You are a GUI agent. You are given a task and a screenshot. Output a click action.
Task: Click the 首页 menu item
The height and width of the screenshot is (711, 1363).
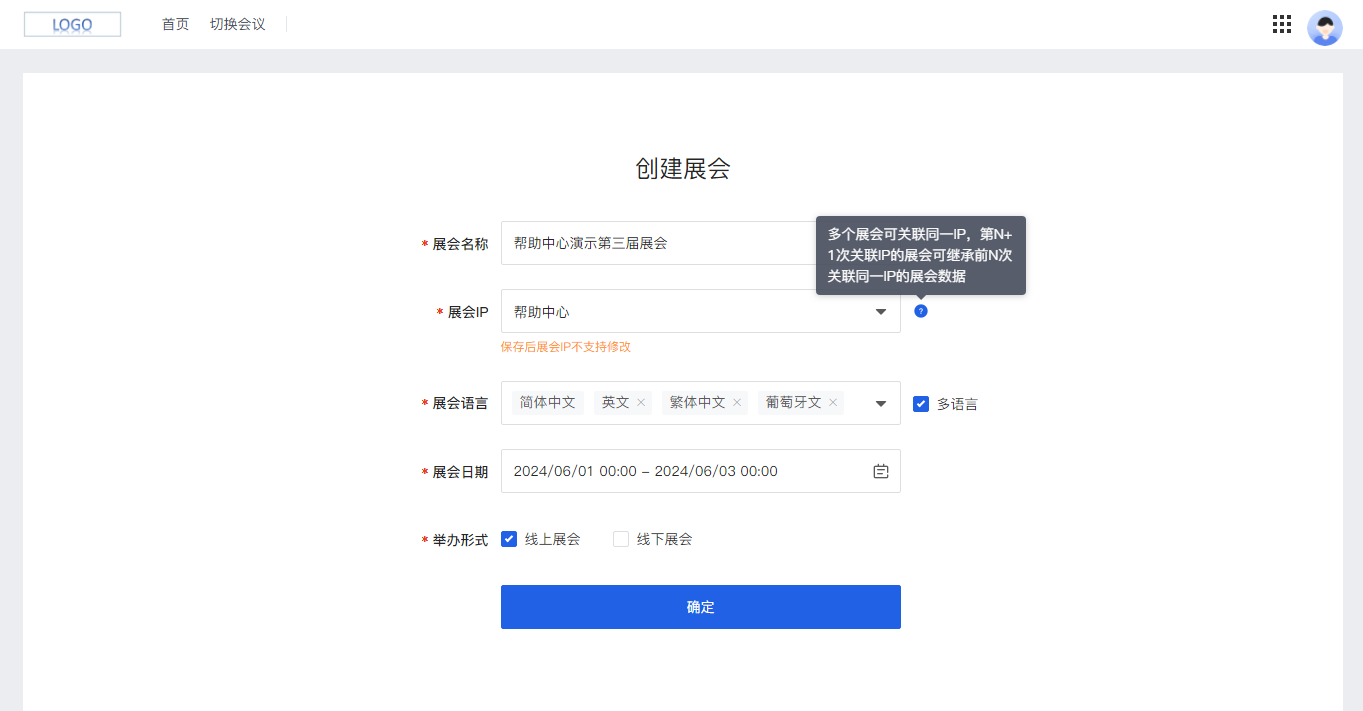pos(175,24)
